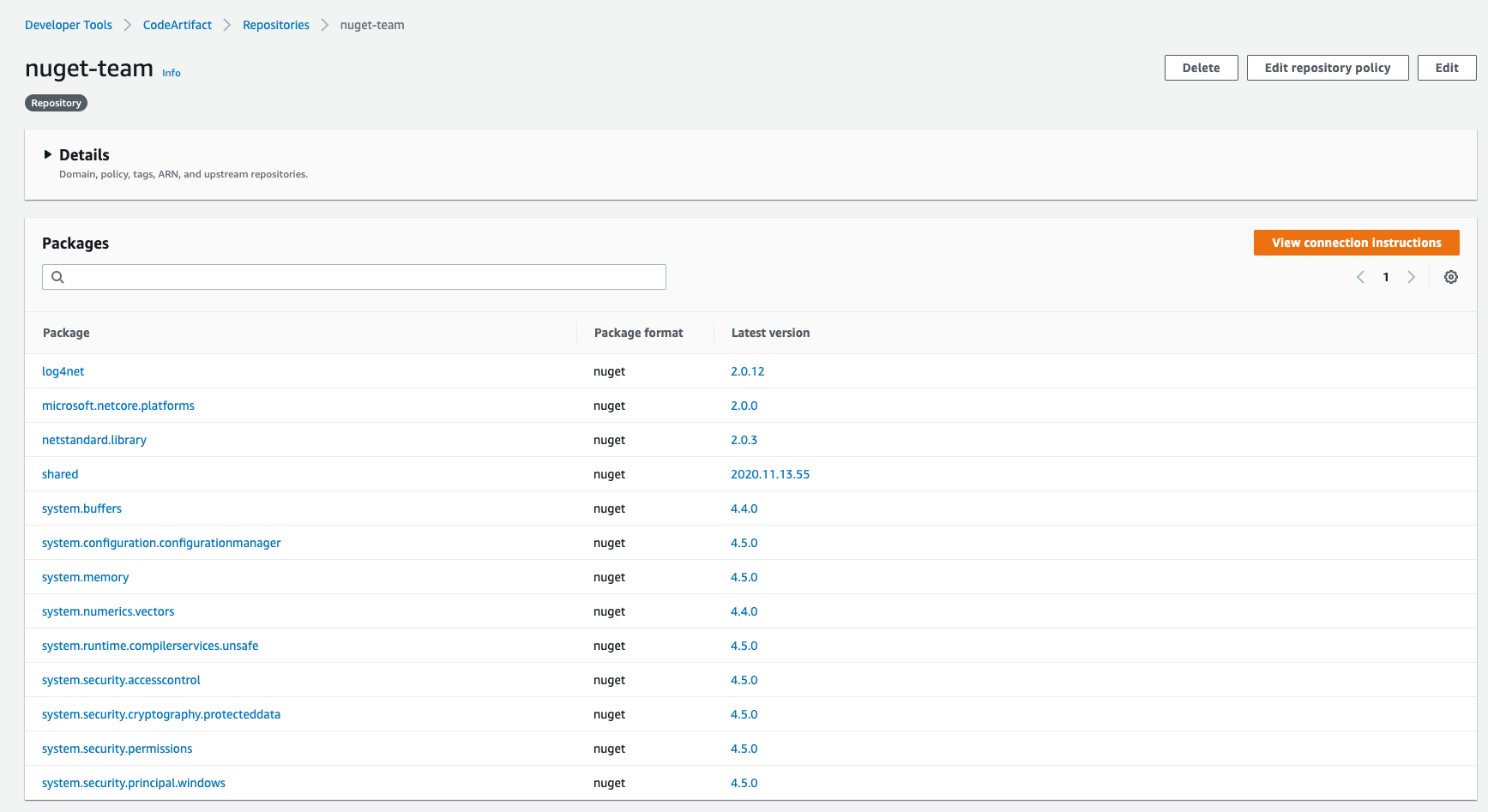1488x812 pixels.
Task: Click the search magnifier in packages search box
Action: 57,277
